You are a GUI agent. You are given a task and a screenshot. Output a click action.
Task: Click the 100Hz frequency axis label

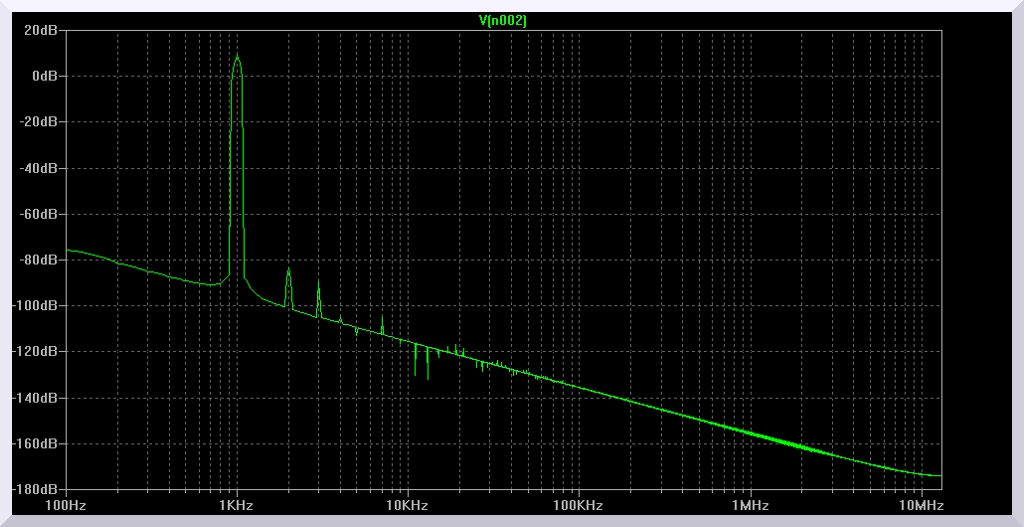pyautogui.click(x=66, y=506)
